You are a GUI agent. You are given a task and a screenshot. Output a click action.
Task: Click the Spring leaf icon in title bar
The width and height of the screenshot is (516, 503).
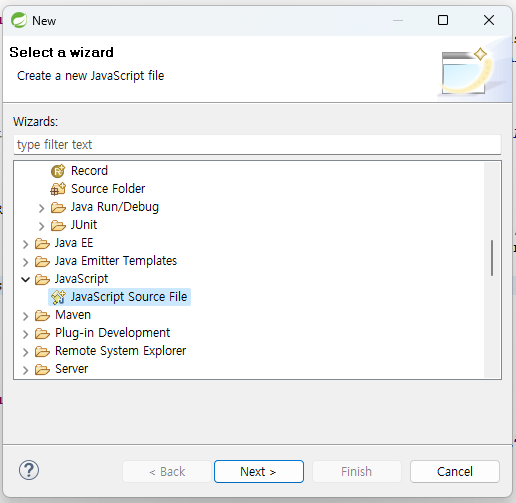[19, 20]
